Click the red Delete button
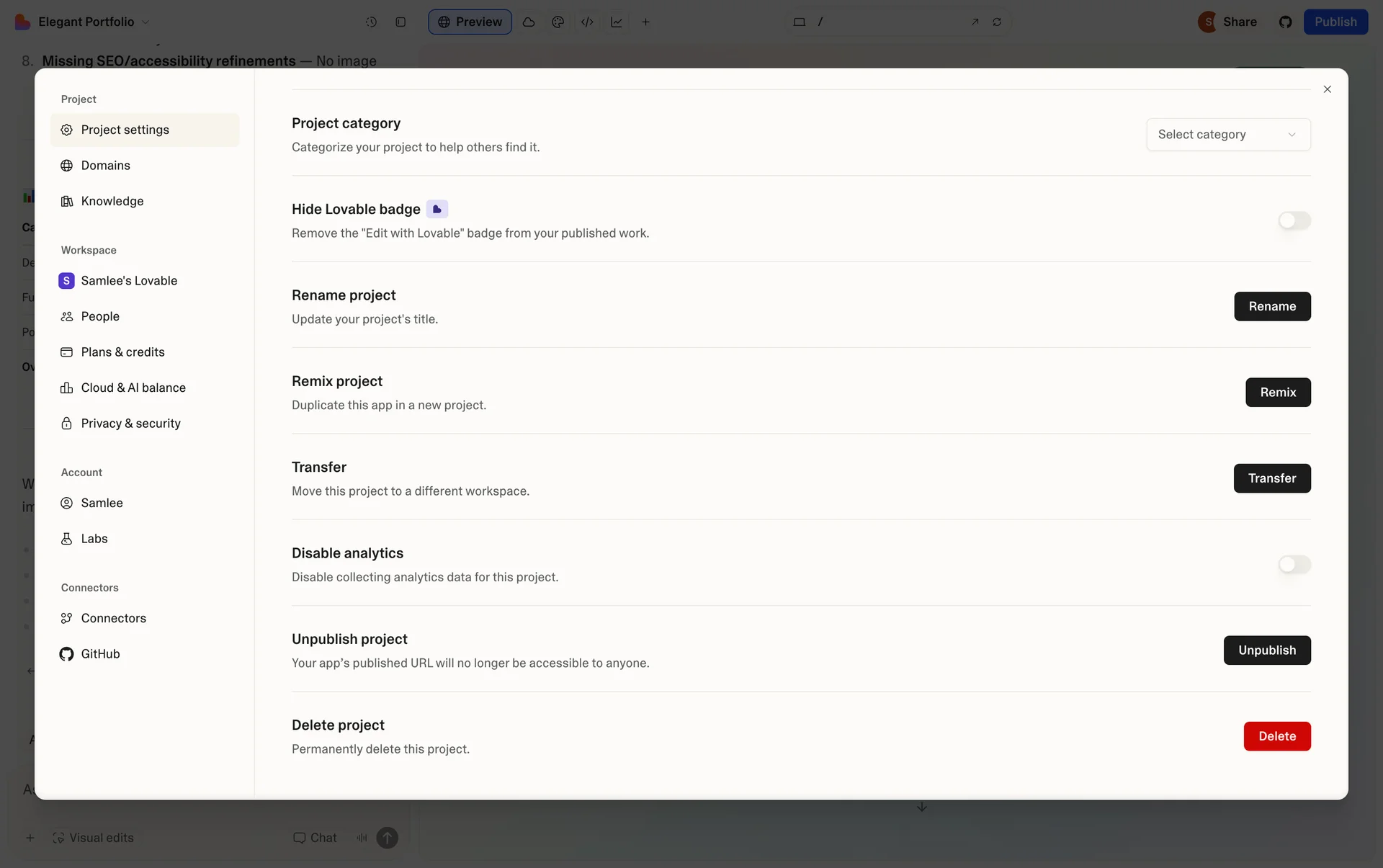The width and height of the screenshot is (1383, 868). pos(1276,736)
